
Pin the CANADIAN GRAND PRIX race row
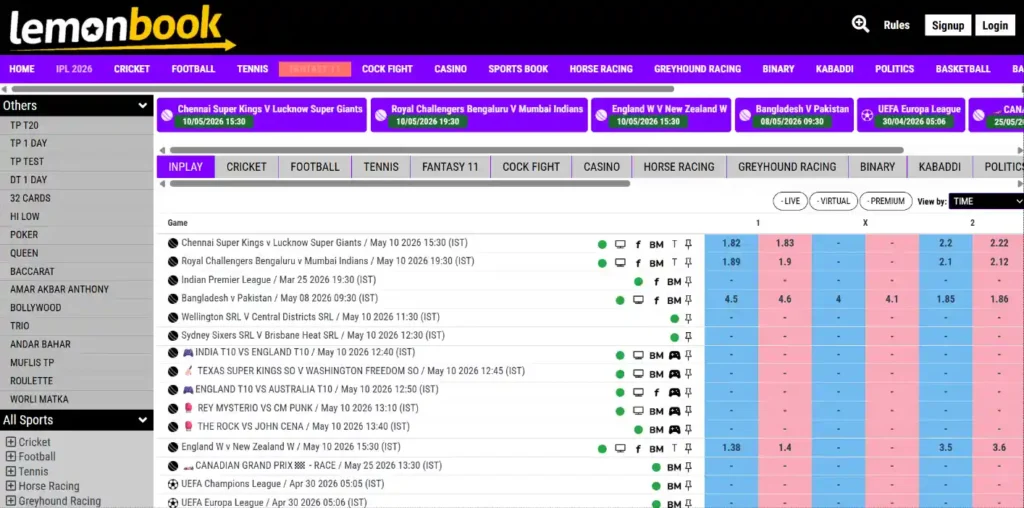688,467
